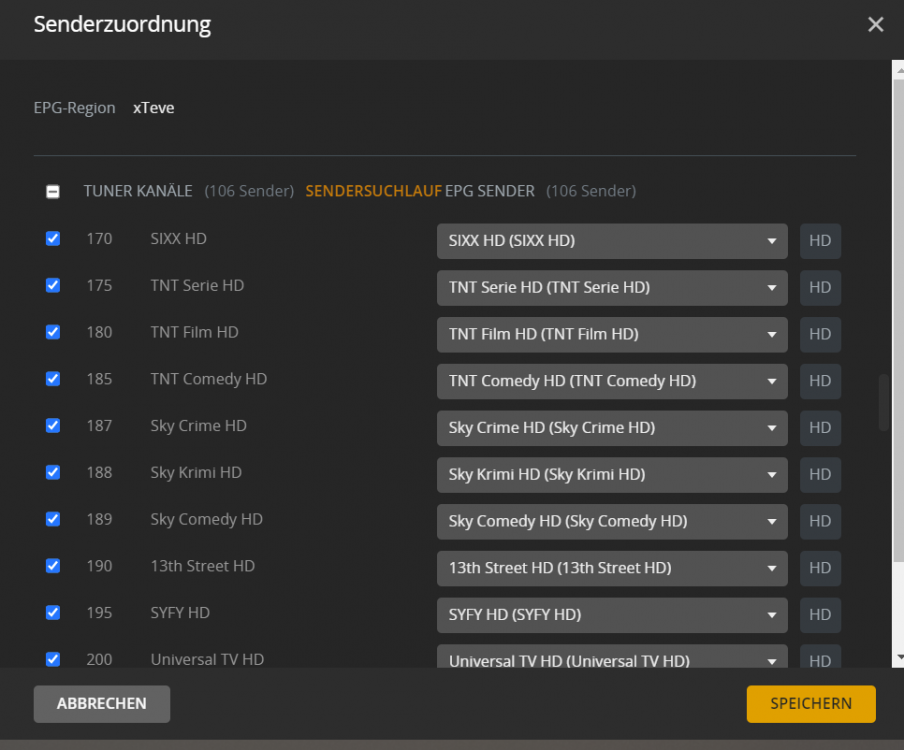Uncheck the 13th Street HD checkbox
904x750 pixels.
click(52, 566)
